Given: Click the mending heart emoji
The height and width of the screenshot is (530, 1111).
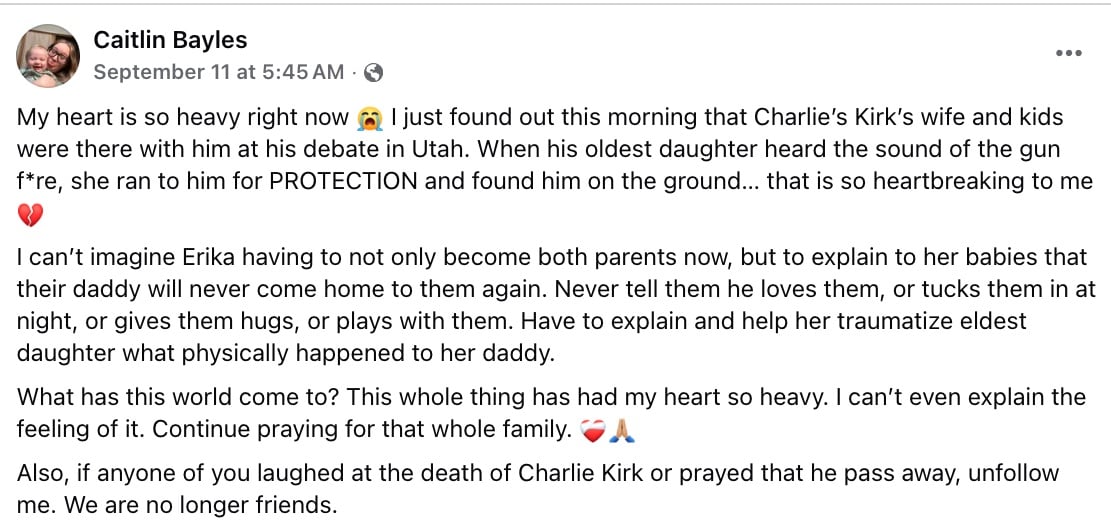Looking at the screenshot, I should coord(592,430).
